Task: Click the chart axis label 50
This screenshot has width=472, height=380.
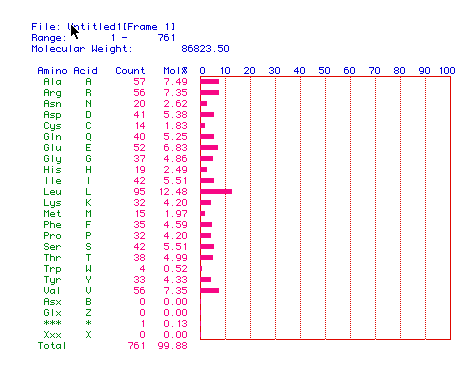Action: tap(324, 71)
